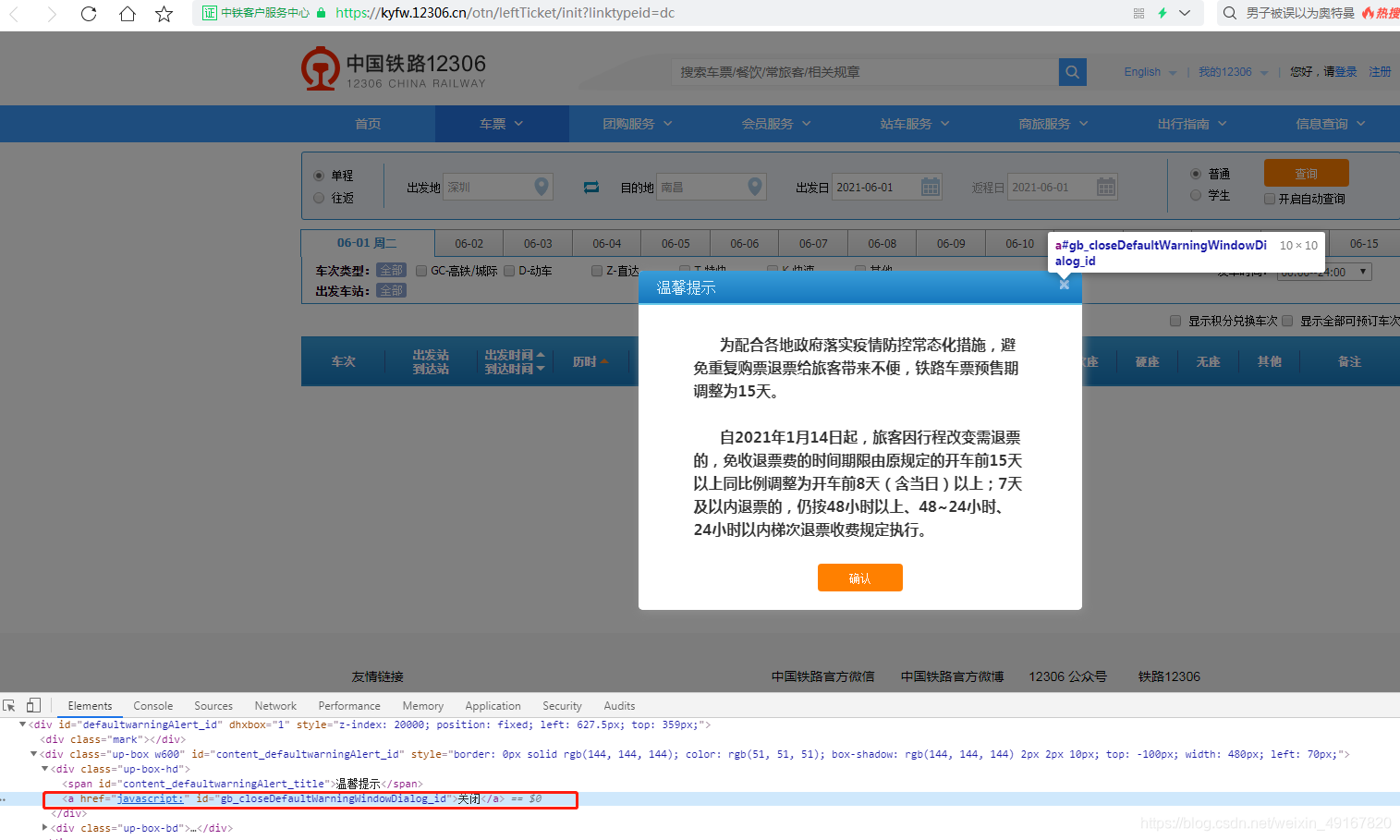
Task: Open the 我的12306 account dropdown
Action: [1233, 72]
